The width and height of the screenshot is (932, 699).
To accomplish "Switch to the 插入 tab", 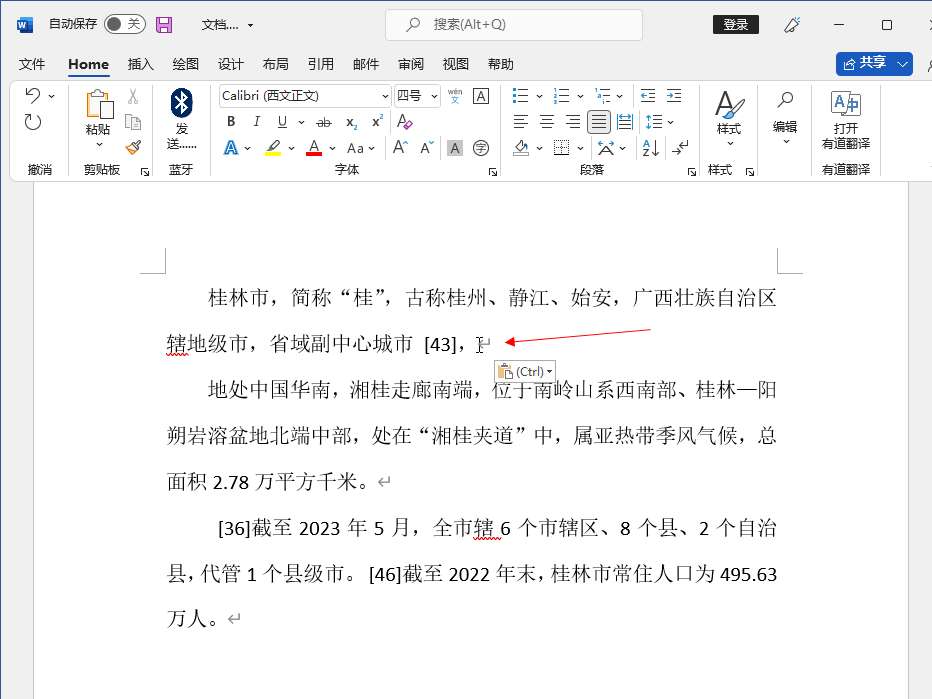I will coord(141,64).
